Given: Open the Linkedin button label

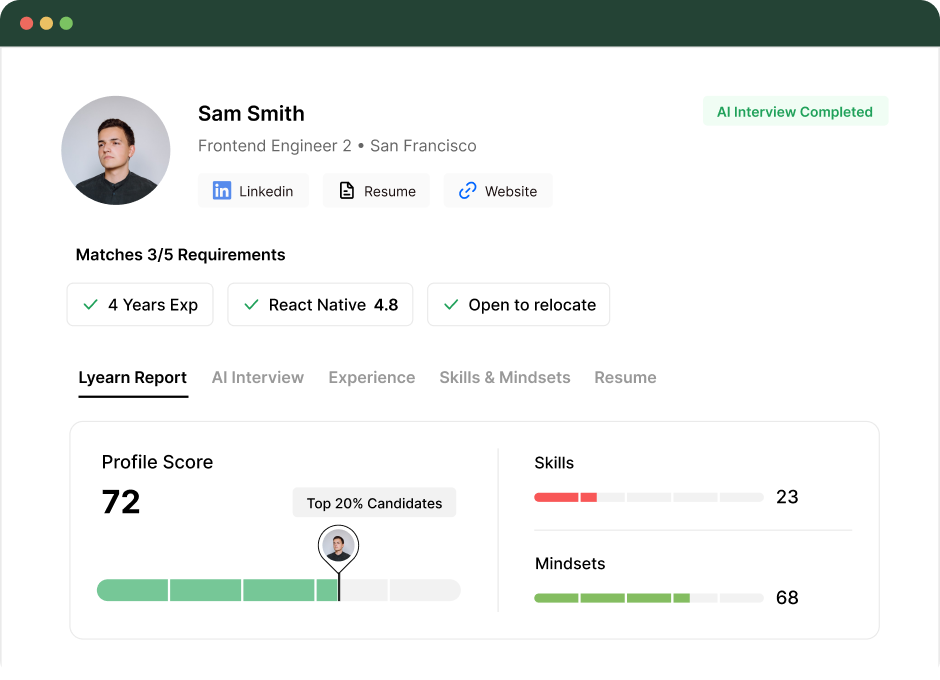Looking at the screenshot, I should (x=266, y=191).
